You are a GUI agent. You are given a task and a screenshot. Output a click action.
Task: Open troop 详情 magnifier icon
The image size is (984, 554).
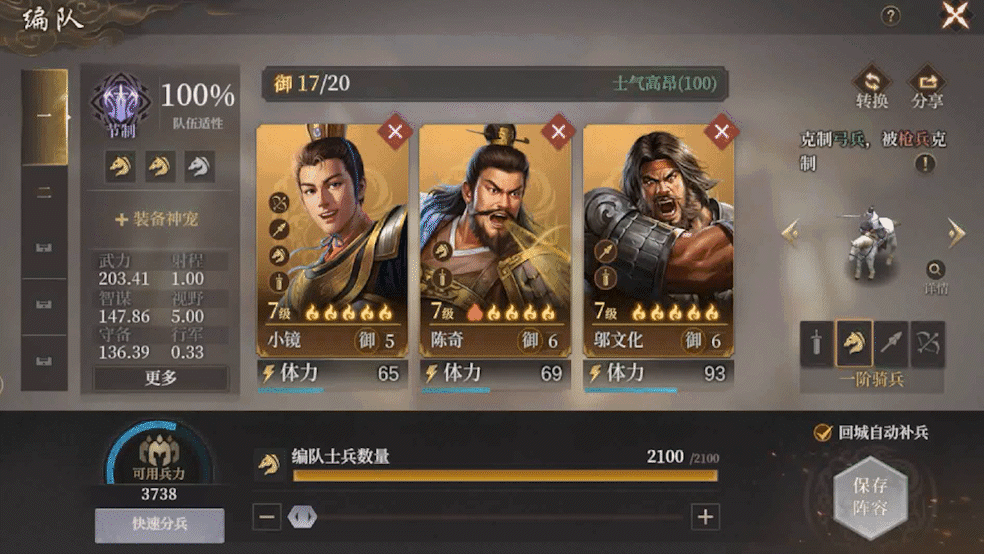coord(935,270)
